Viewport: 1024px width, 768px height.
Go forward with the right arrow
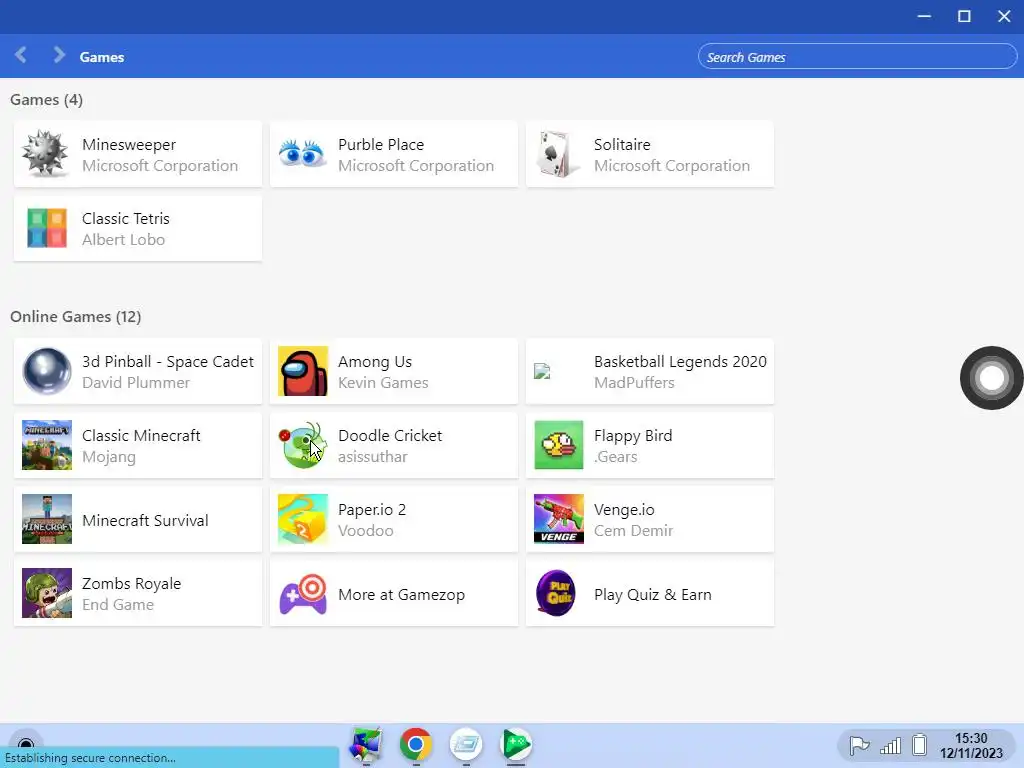[x=59, y=55]
